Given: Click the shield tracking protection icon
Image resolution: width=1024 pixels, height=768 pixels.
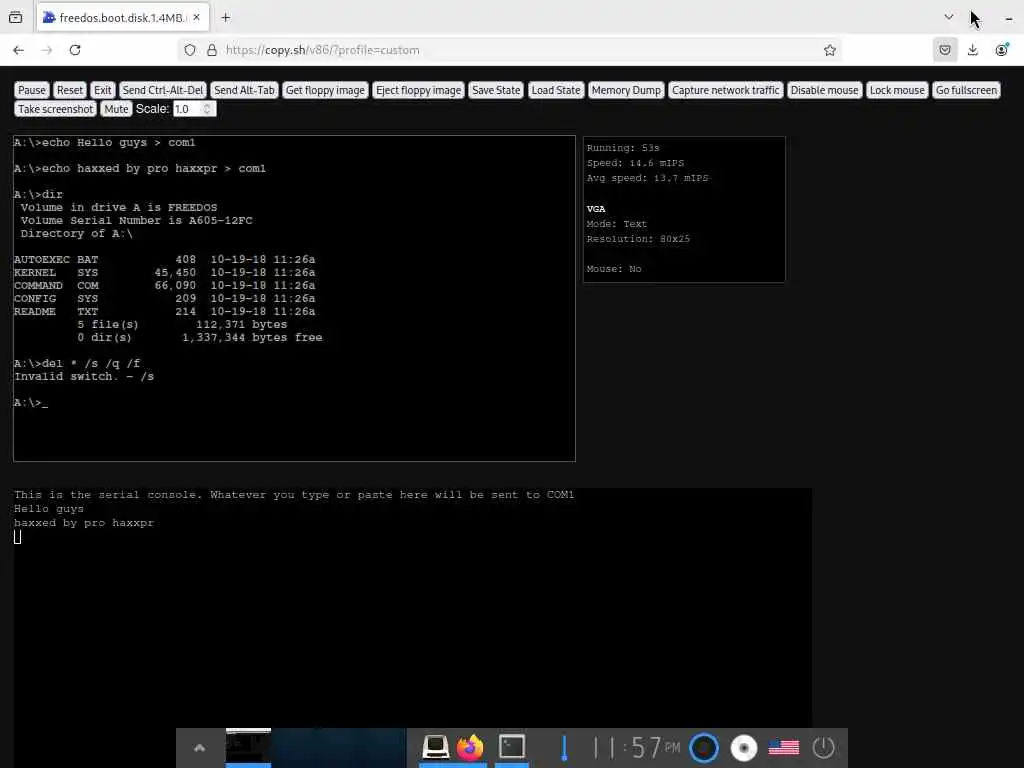Looking at the screenshot, I should (189, 50).
